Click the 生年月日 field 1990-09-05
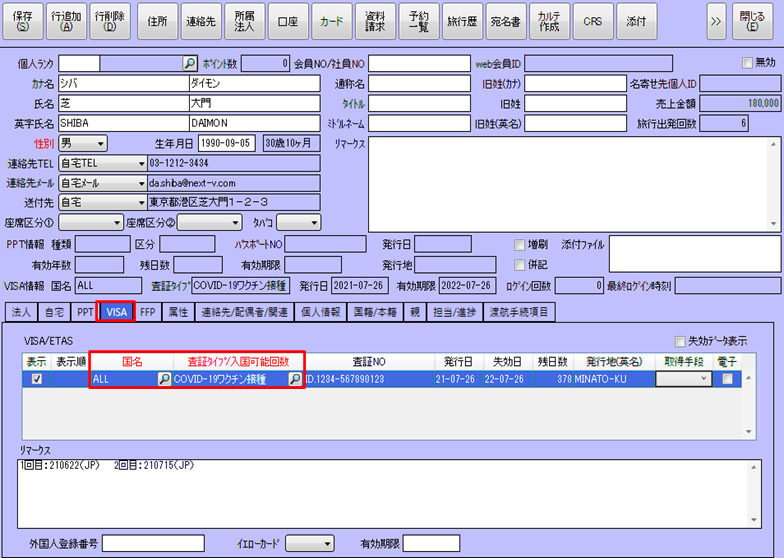 pyautogui.click(x=227, y=144)
